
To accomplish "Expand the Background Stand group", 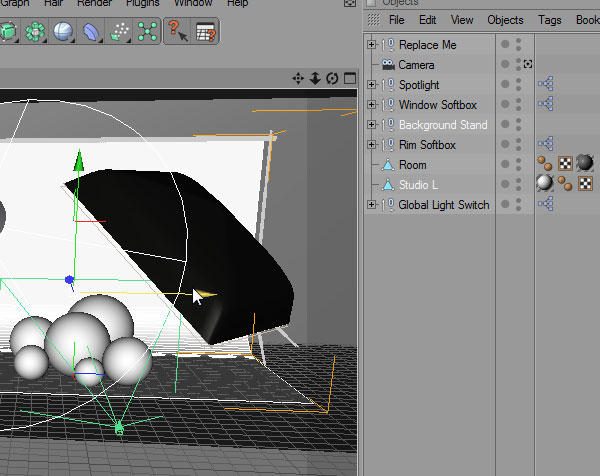I will [x=371, y=124].
